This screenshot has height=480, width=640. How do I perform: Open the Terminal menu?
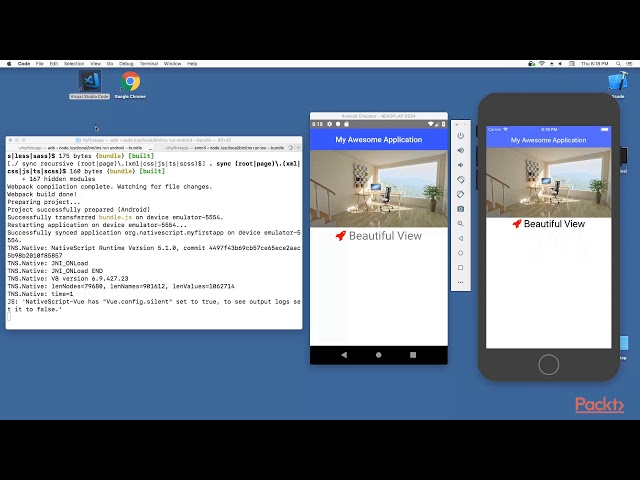pyautogui.click(x=149, y=64)
